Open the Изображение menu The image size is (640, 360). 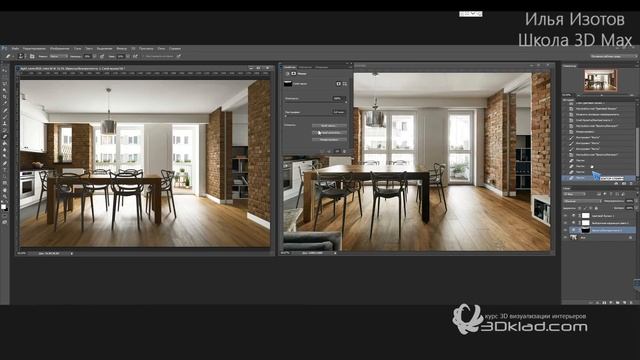60,49
